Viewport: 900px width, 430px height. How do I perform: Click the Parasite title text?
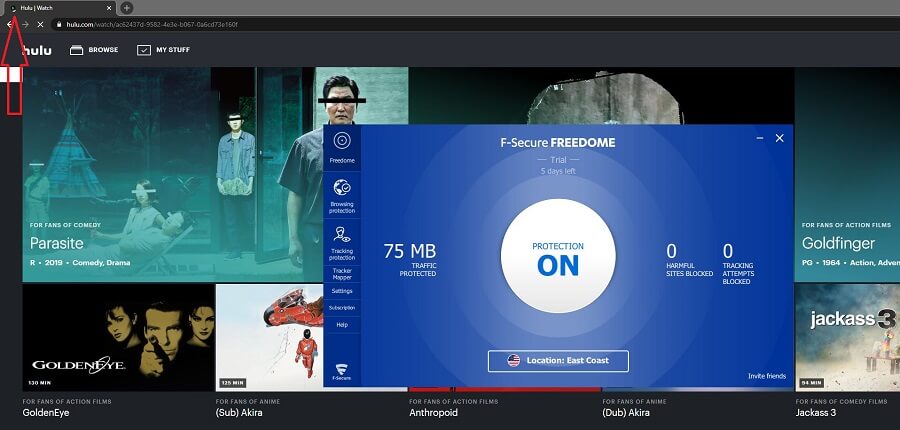(57, 243)
